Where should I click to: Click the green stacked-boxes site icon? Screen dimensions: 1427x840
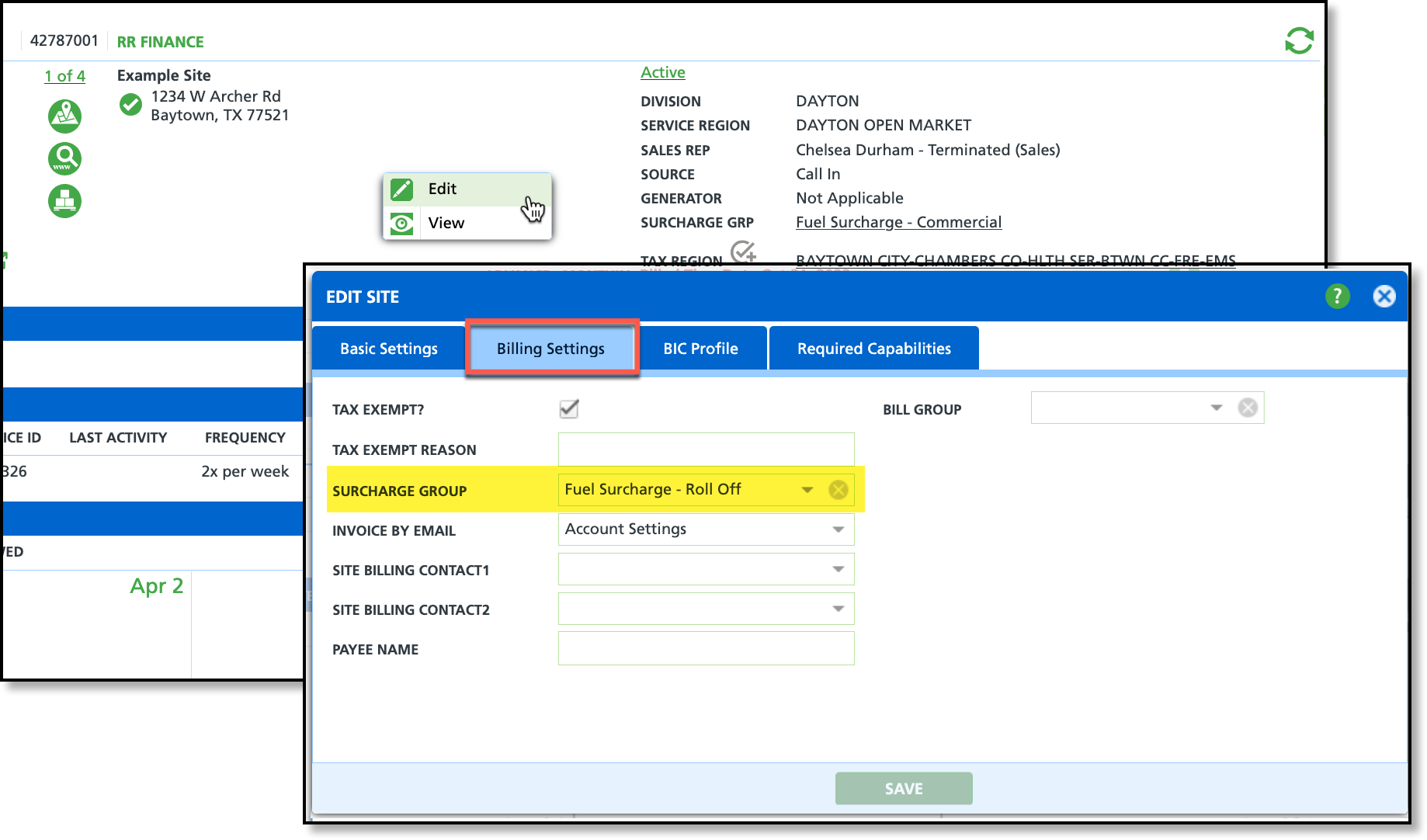(65, 201)
